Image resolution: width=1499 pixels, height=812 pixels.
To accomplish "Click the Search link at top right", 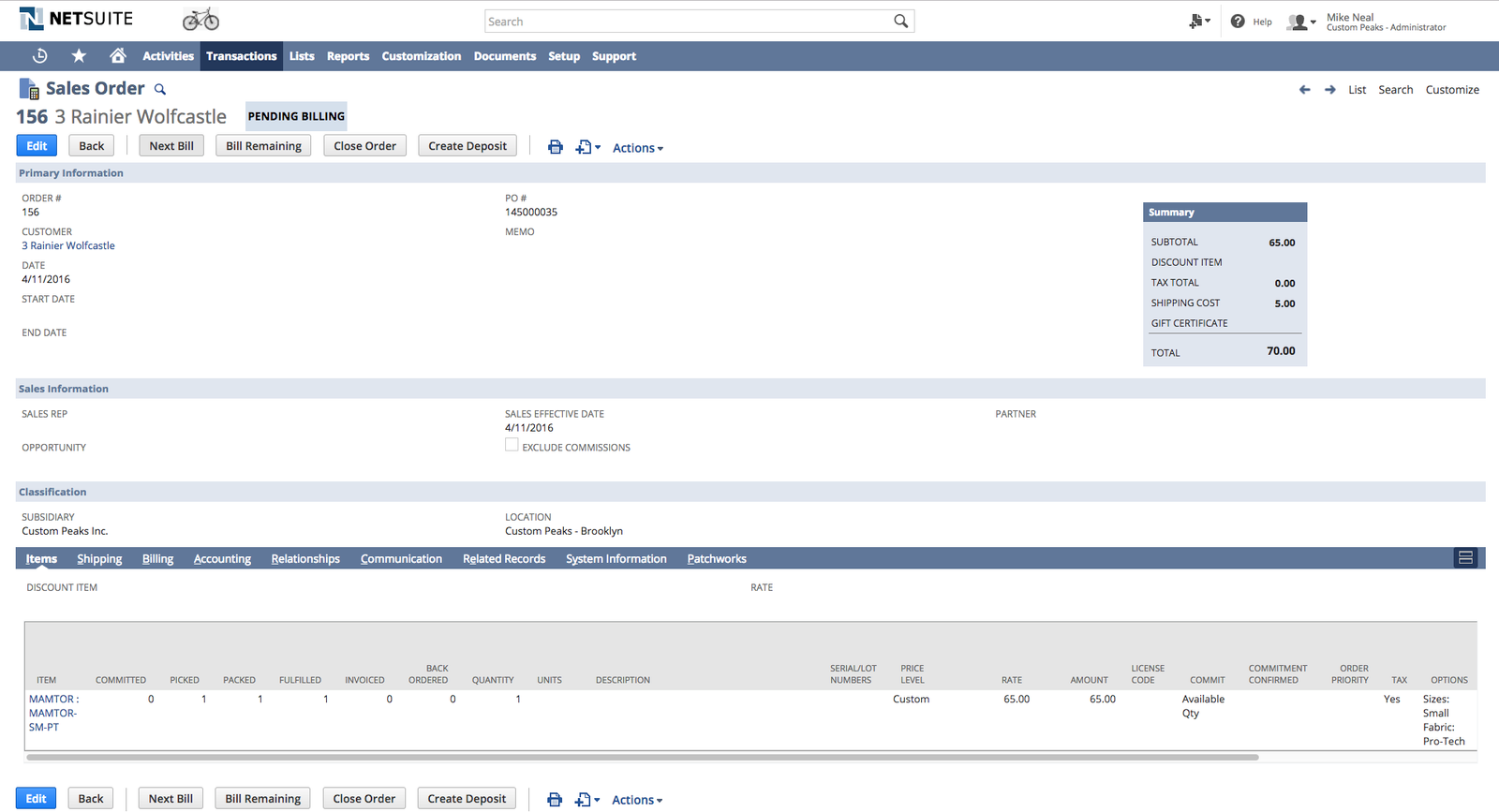I will (x=1395, y=90).
